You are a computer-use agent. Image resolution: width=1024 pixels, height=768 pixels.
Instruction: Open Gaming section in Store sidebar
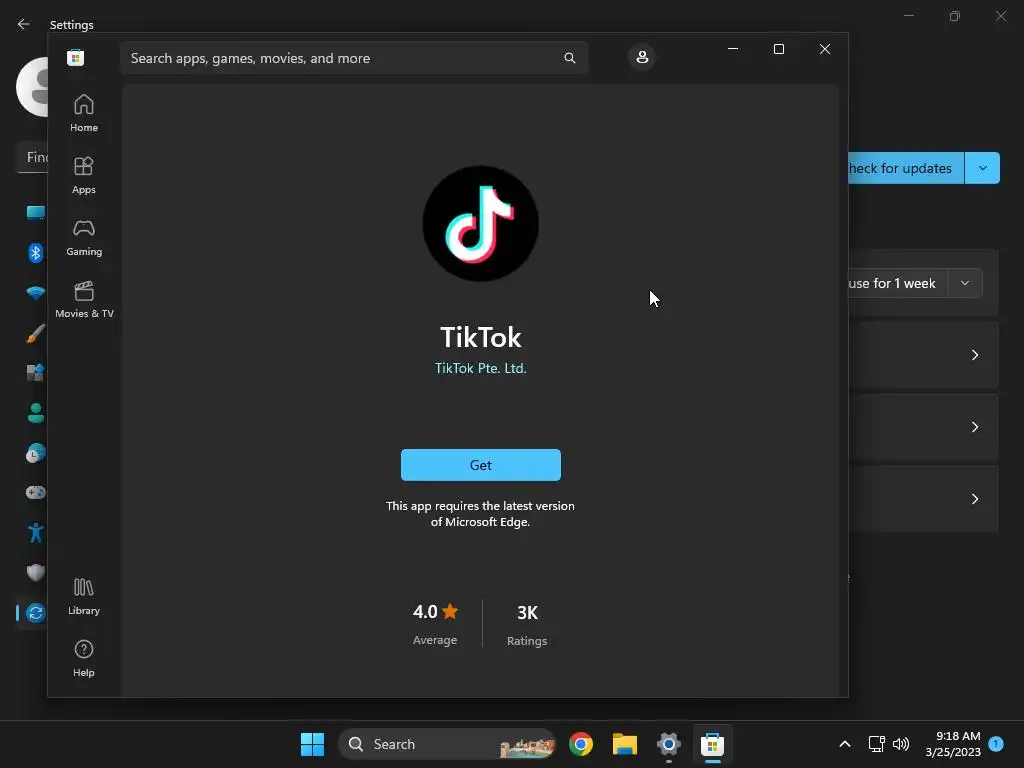click(84, 238)
